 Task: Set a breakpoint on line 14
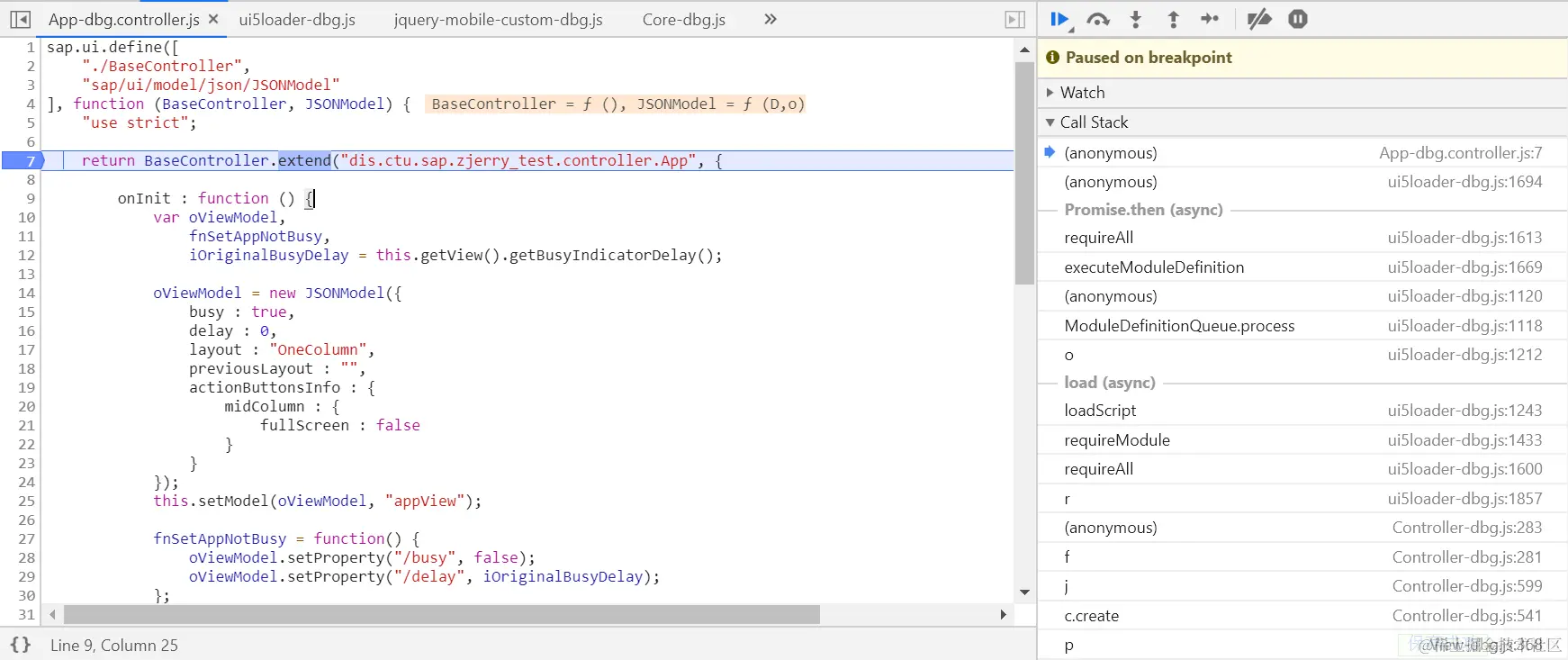pyautogui.click(x=26, y=293)
